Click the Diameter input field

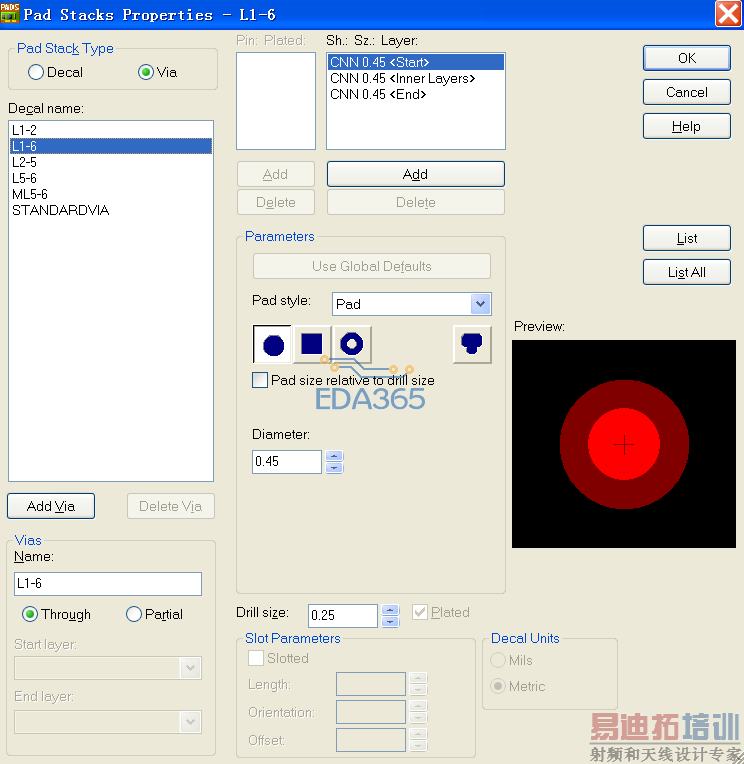(286, 461)
